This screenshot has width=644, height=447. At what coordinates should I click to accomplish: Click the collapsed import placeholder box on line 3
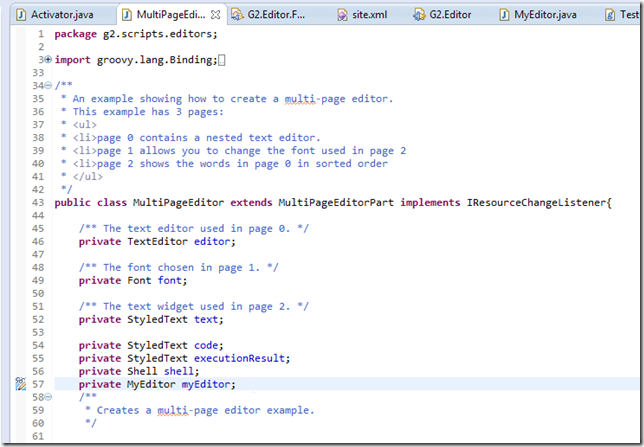coord(222,60)
